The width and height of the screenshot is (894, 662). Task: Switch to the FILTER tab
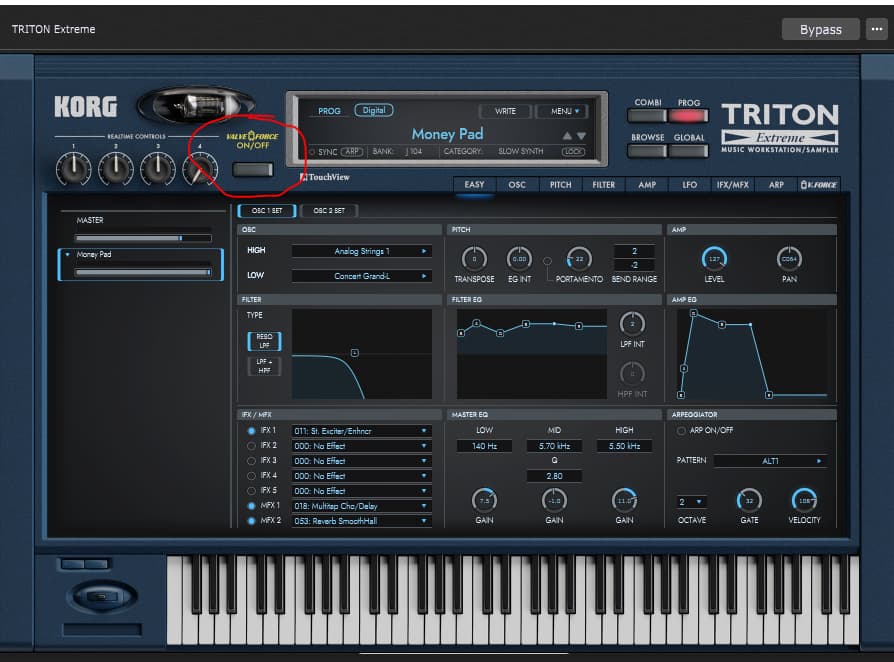[603, 185]
